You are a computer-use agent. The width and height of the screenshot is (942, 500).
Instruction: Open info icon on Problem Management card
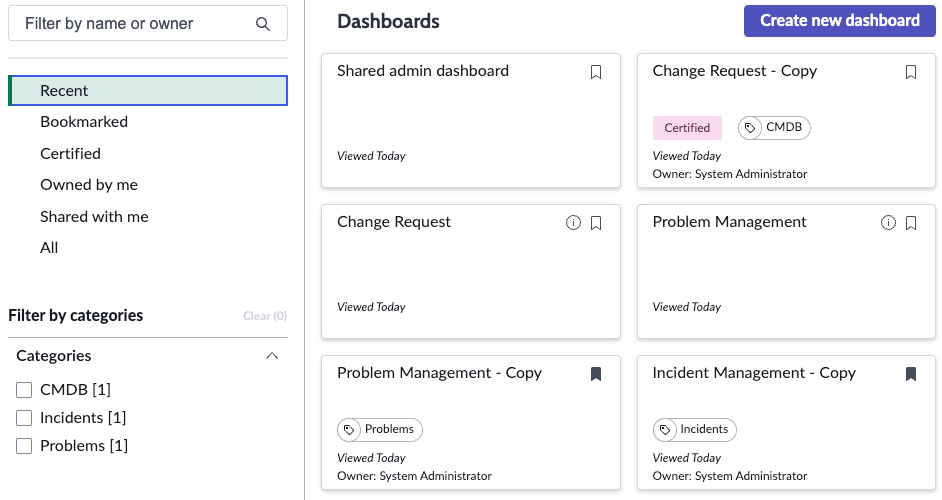click(888, 223)
